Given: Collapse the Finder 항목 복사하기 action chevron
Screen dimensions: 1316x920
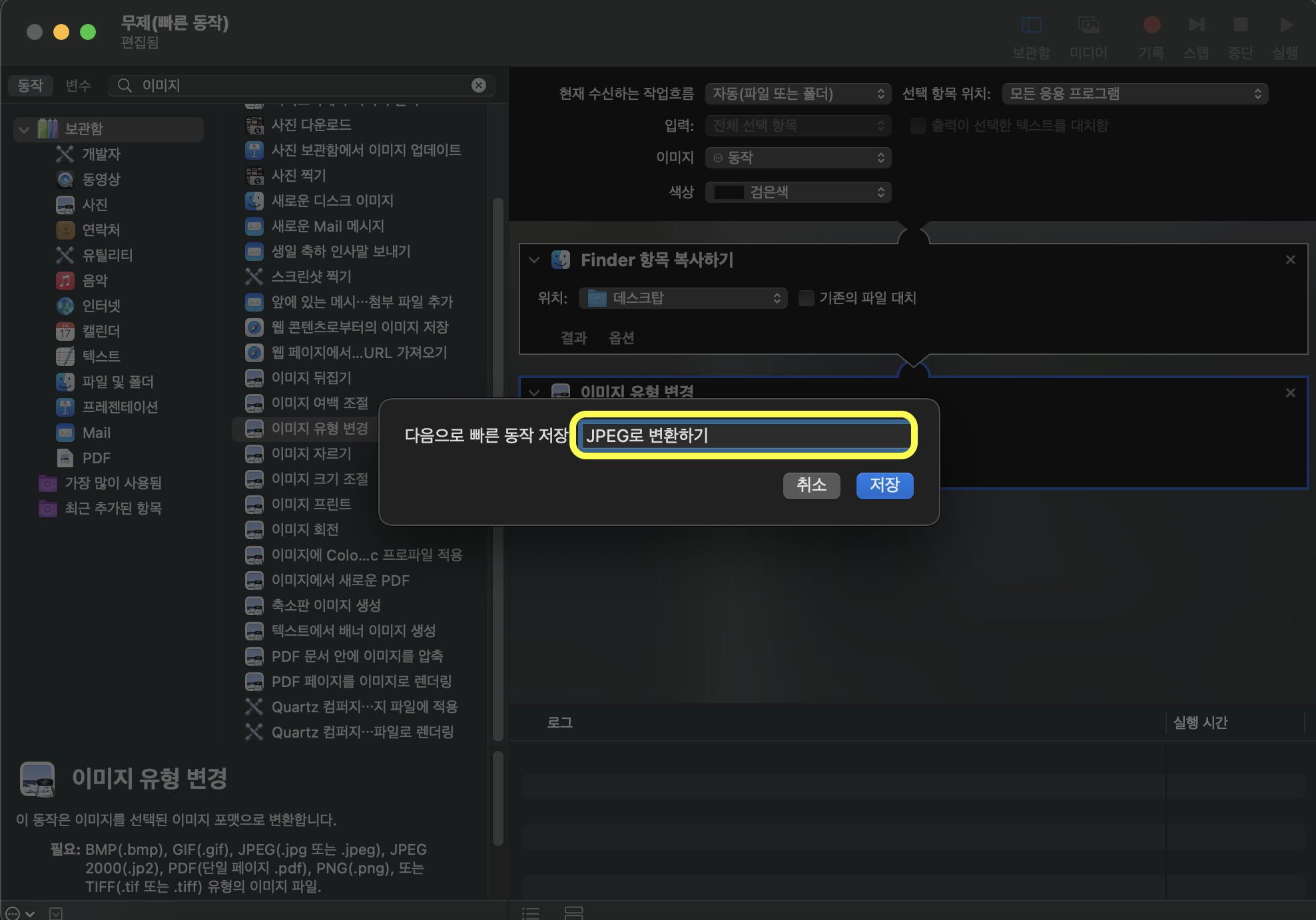Looking at the screenshot, I should click(534, 260).
